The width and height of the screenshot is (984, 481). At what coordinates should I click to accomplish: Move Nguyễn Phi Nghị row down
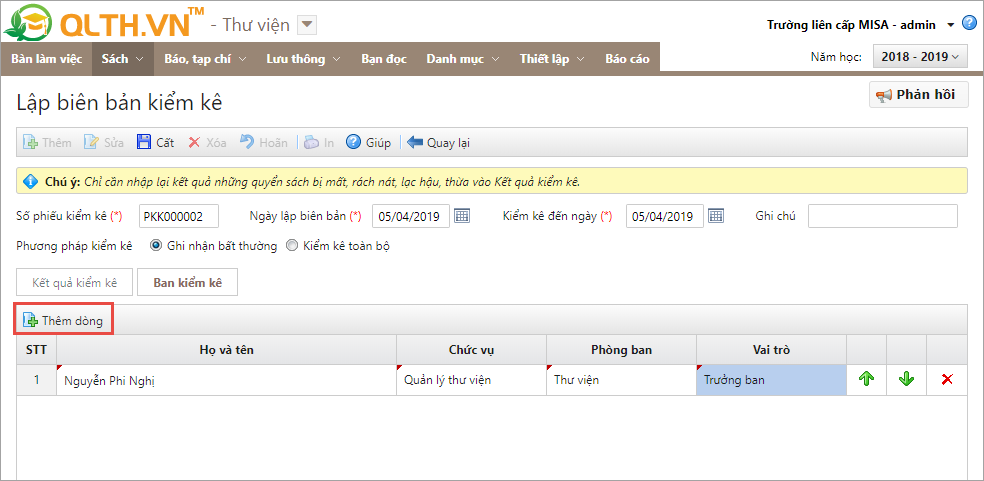[906, 379]
